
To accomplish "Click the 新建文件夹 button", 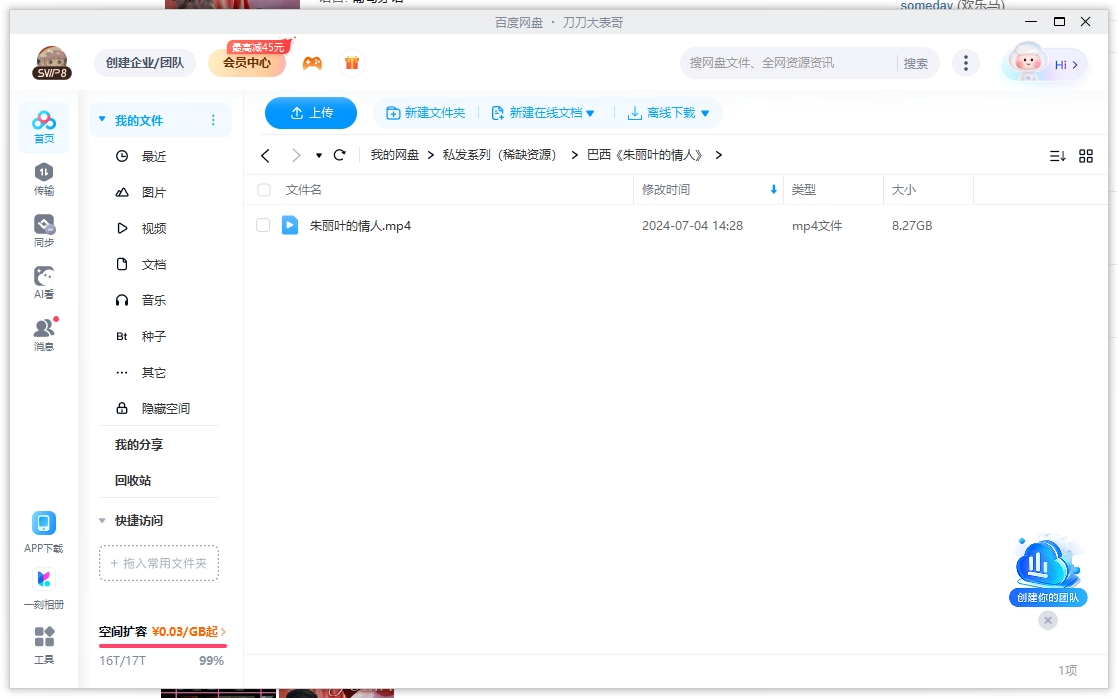I will (x=426, y=113).
